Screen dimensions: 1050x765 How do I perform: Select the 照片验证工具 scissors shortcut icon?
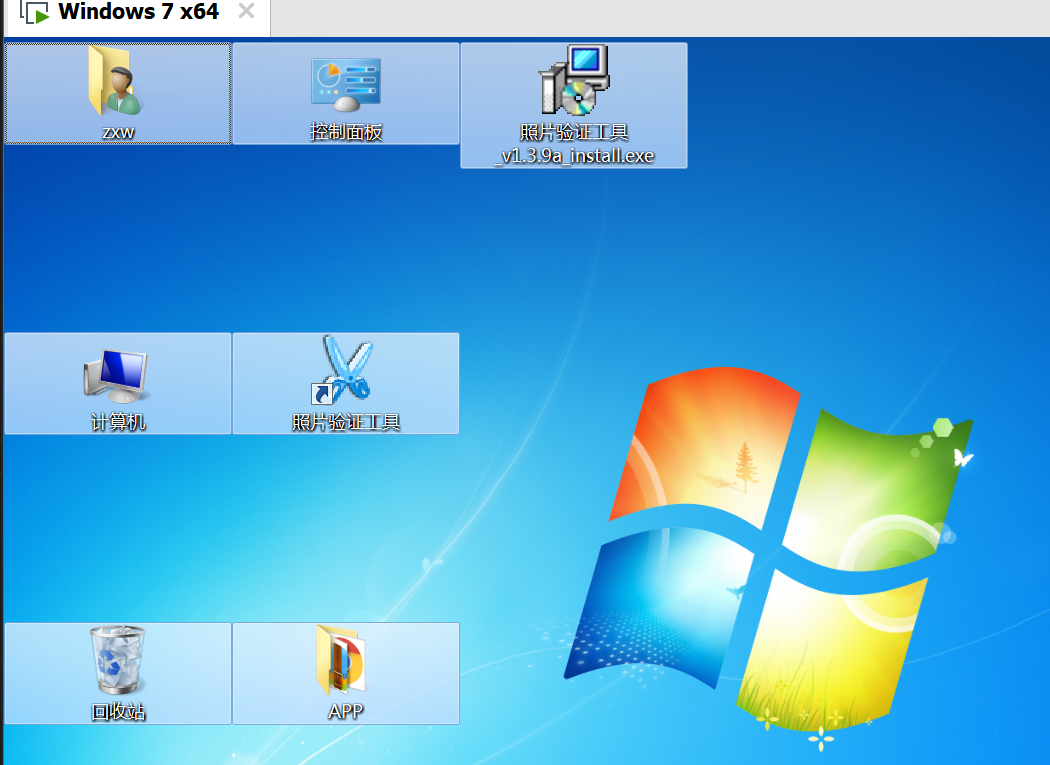click(x=346, y=368)
